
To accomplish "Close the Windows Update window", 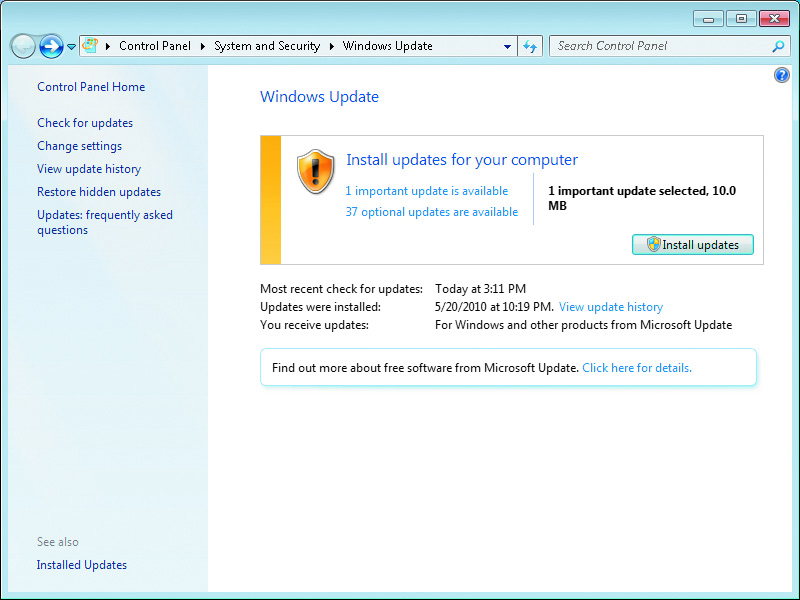I will 774,19.
